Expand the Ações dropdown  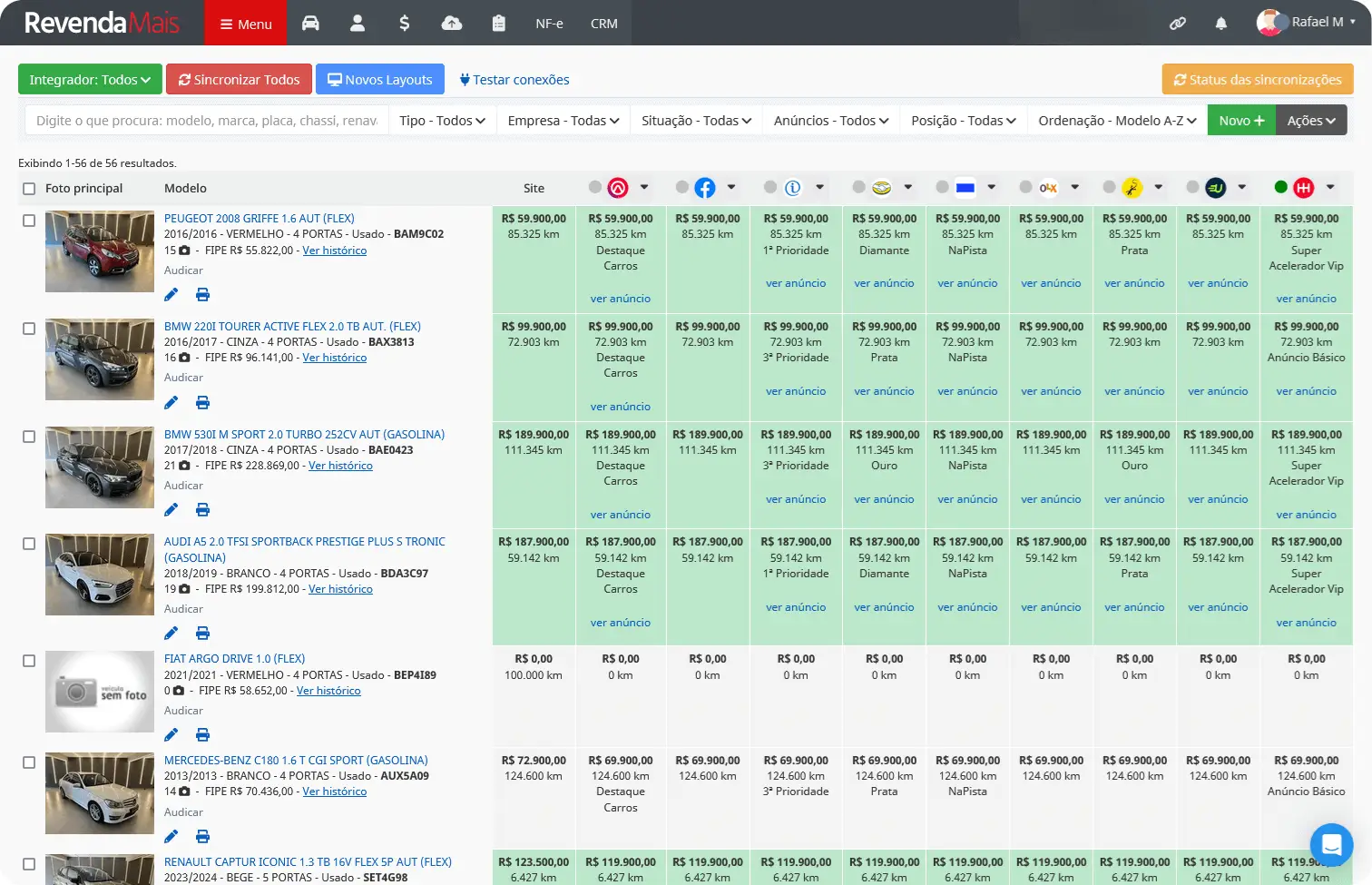(x=1311, y=120)
